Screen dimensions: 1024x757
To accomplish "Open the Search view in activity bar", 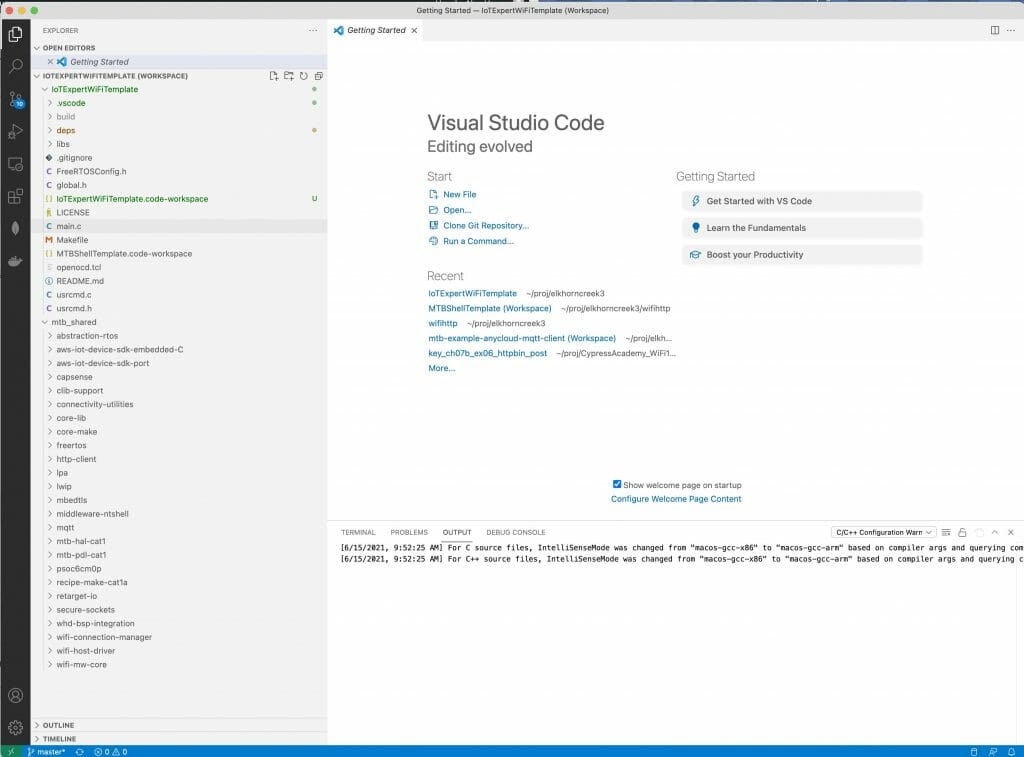I will tap(15, 66).
